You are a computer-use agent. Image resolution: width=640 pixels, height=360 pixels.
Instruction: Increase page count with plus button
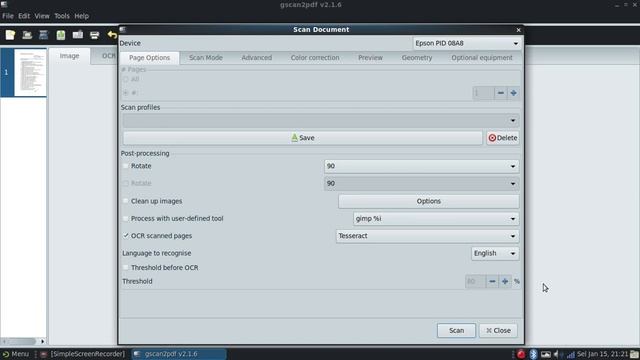tap(513, 93)
